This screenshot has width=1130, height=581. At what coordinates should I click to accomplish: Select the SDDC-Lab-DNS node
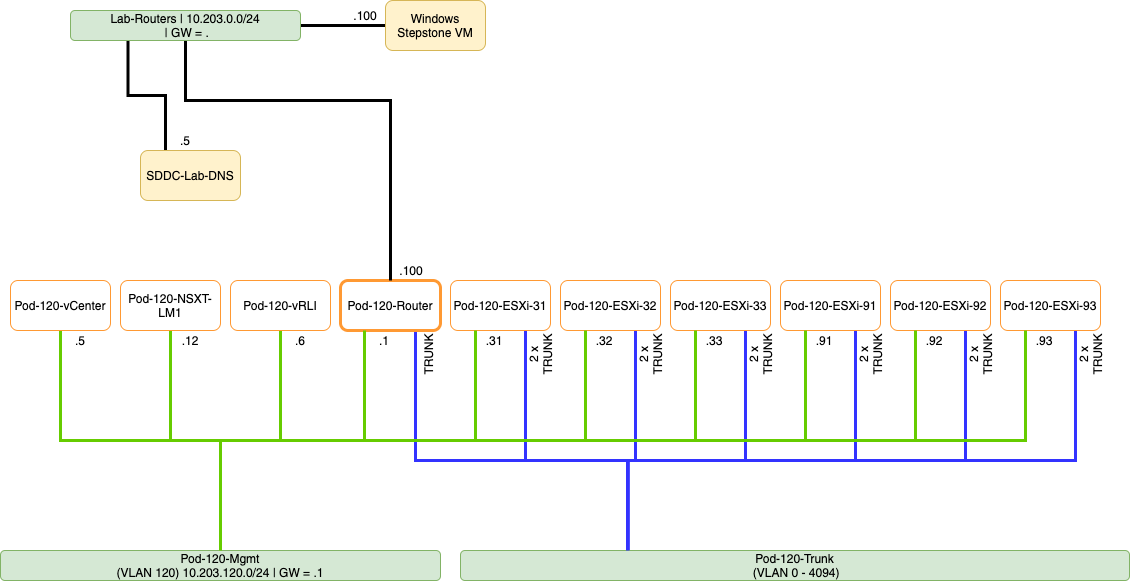(x=190, y=175)
